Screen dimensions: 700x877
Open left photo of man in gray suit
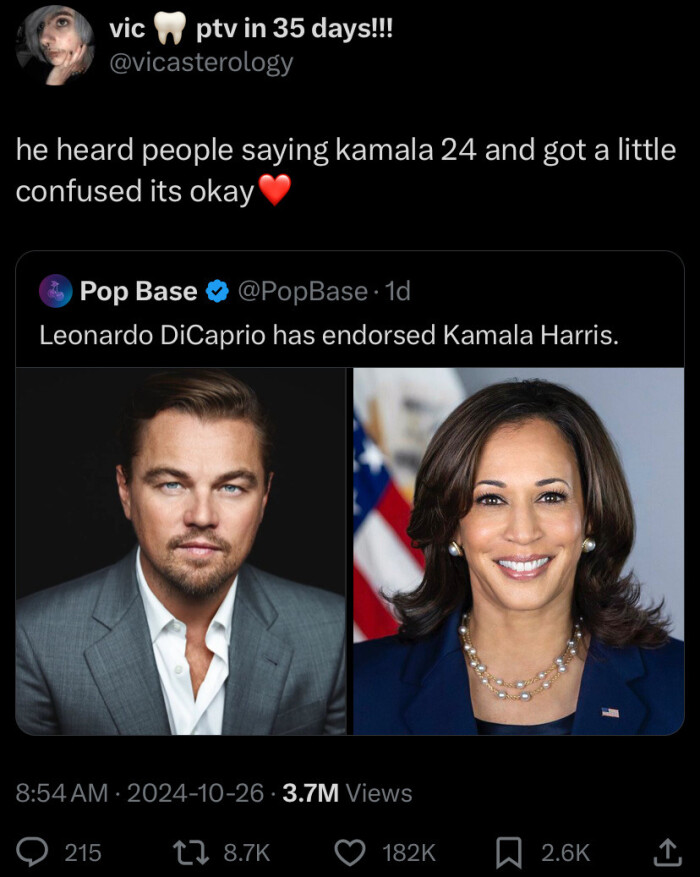pos(181,551)
